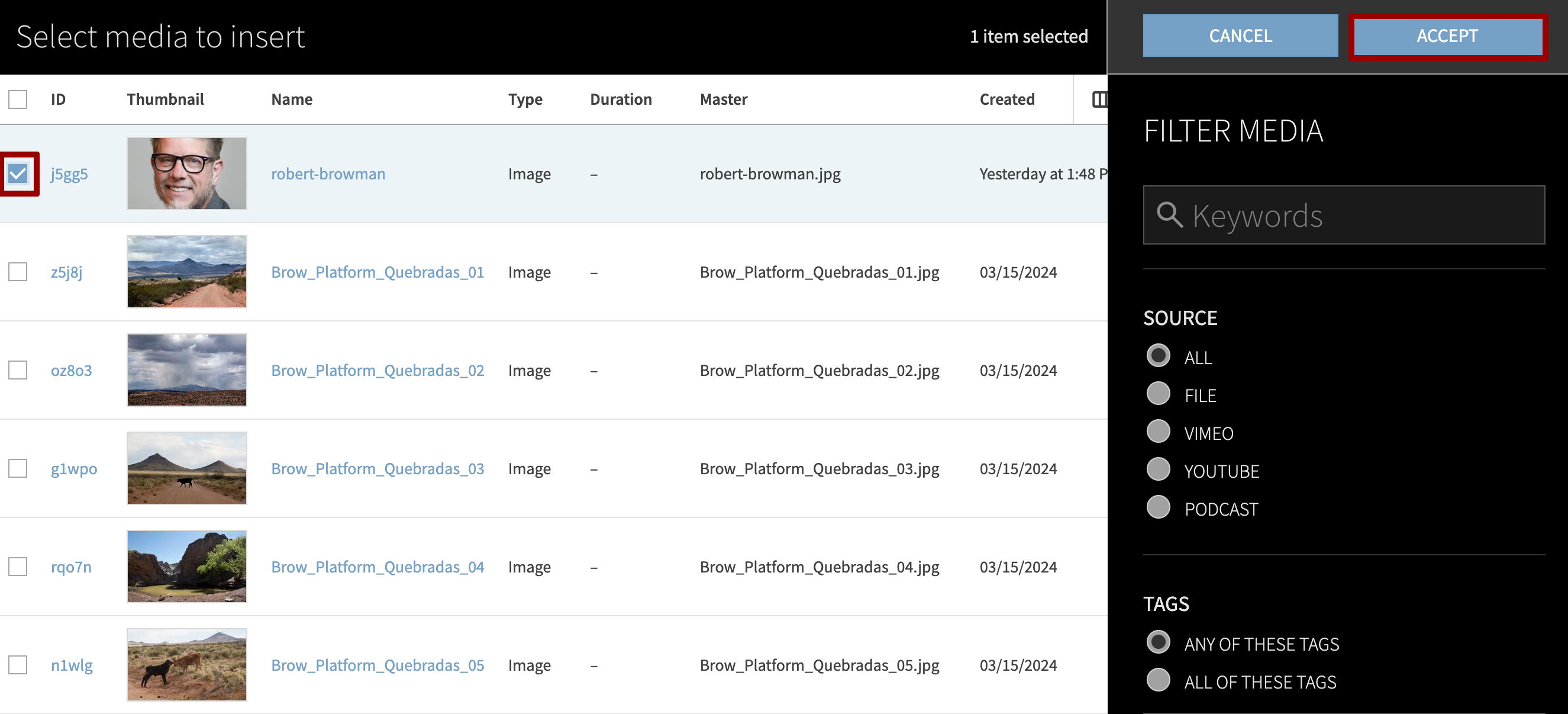Open the Brow_Platform_Quebradas_03 link

pyautogui.click(x=378, y=468)
